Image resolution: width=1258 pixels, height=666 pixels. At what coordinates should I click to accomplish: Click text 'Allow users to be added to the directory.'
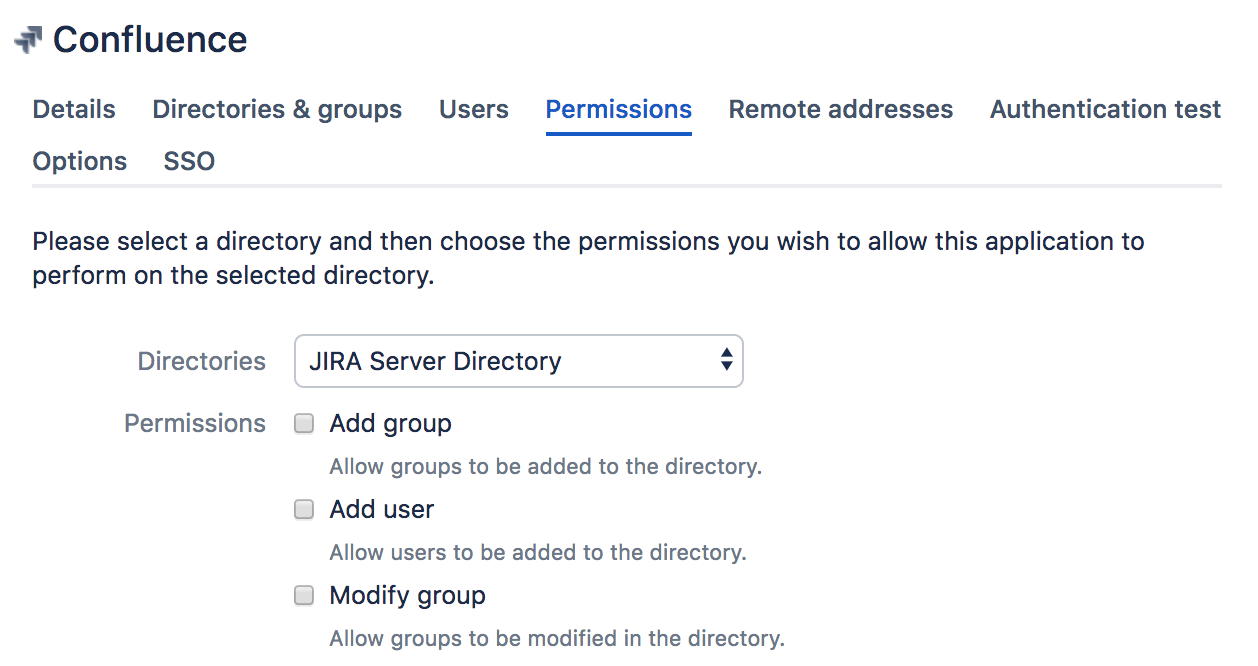pyautogui.click(x=538, y=553)
